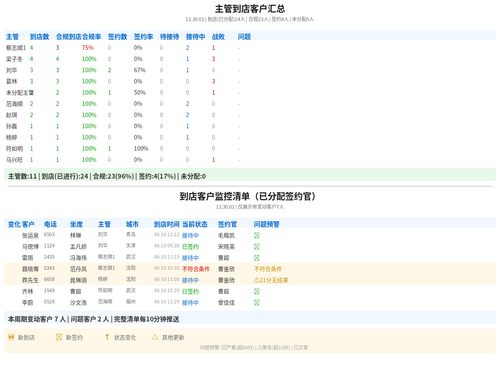
Task: Select supervisor 马兴旺 in the summary table
Action: point(14,160)
